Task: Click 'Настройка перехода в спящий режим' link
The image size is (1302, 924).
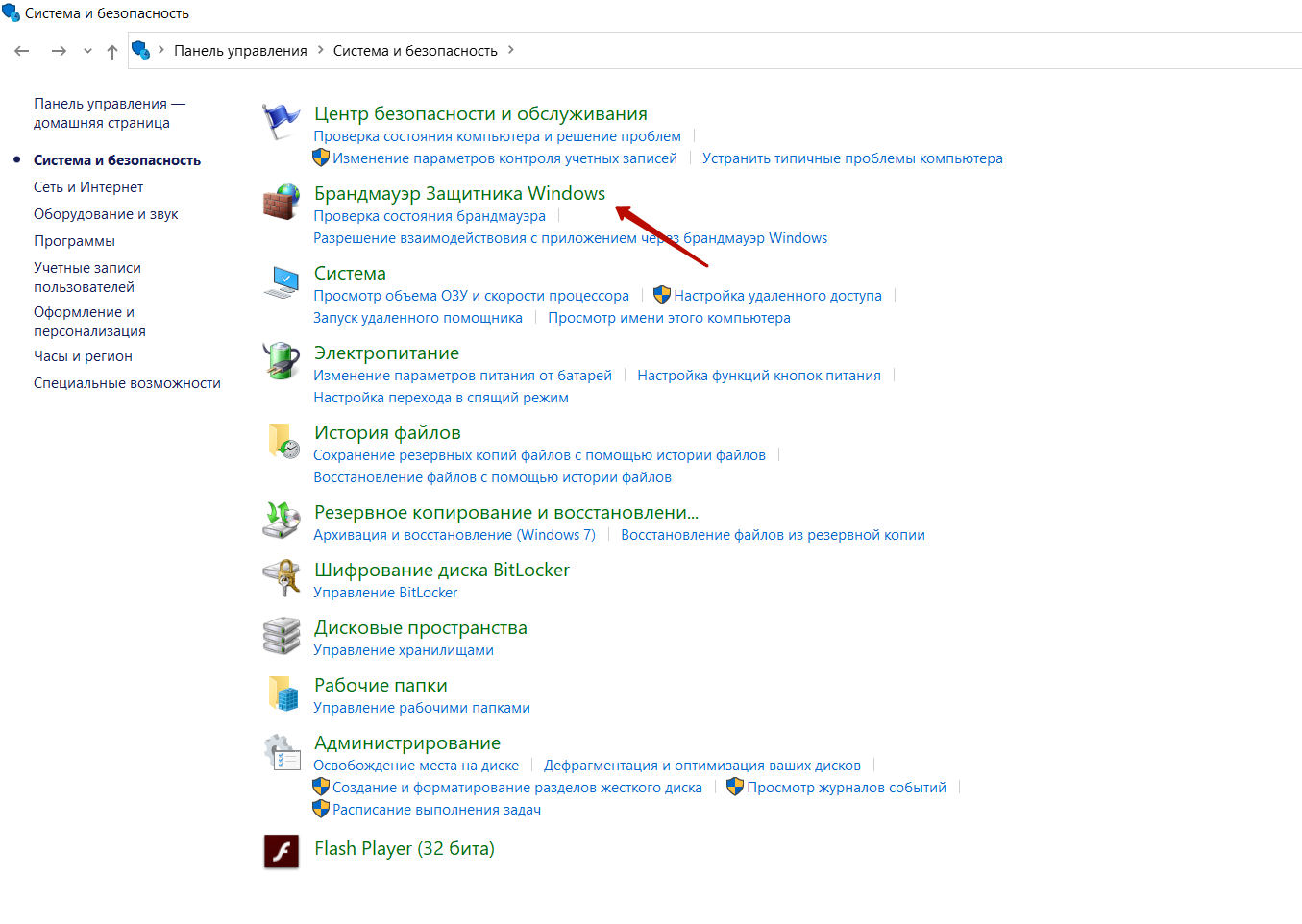Action: coord(441,398)
